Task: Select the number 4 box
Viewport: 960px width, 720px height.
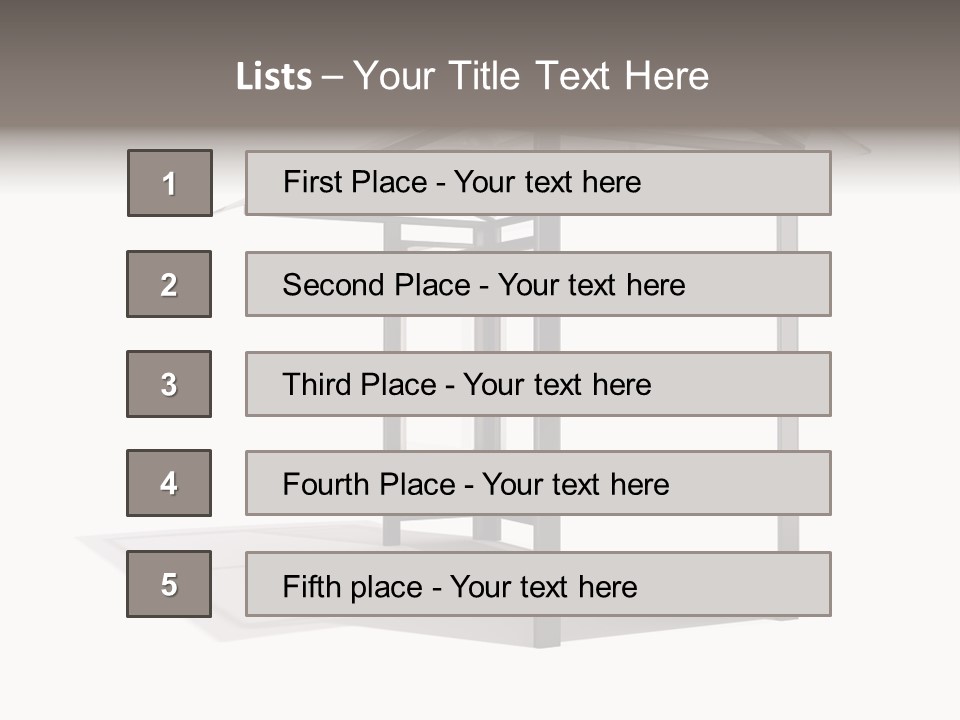Action: tap(169, 483)
